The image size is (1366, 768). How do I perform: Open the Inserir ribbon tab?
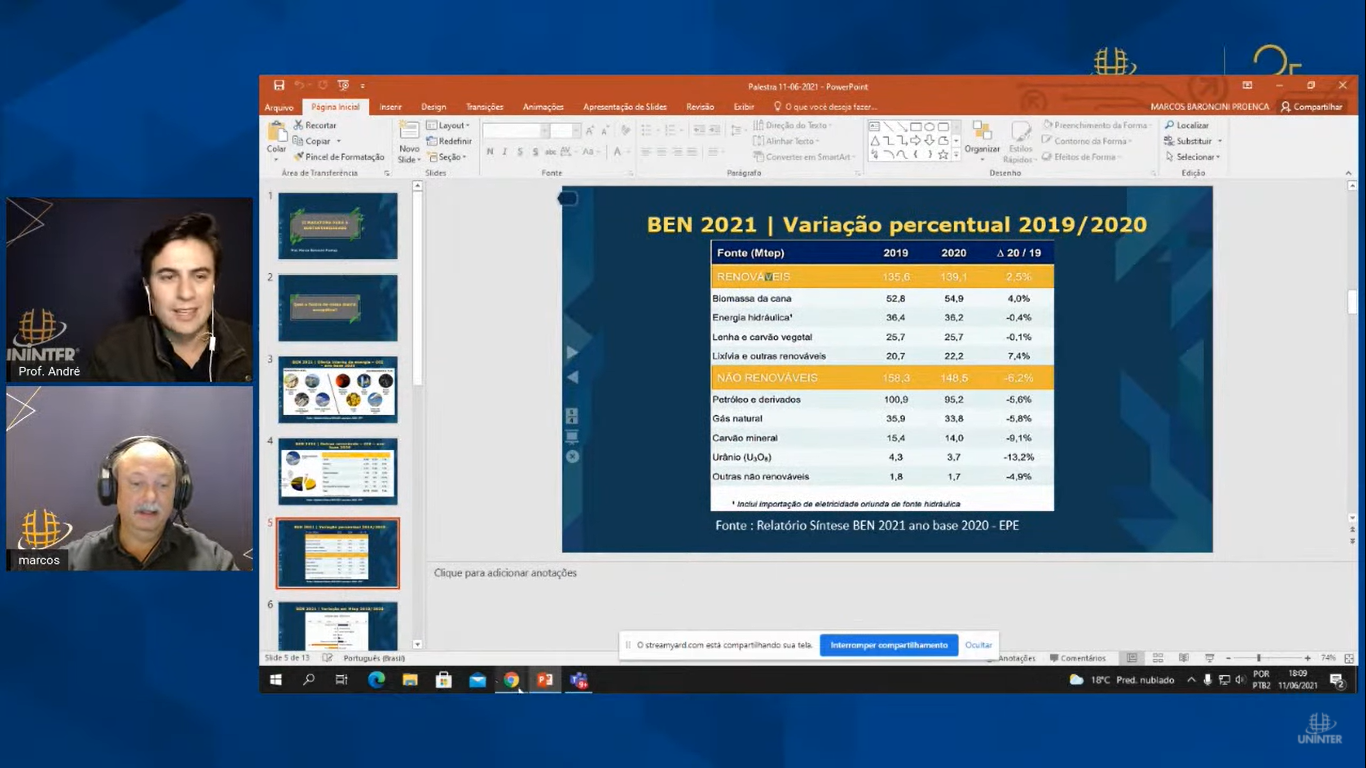pyautogui.click(x=390, y=107)
